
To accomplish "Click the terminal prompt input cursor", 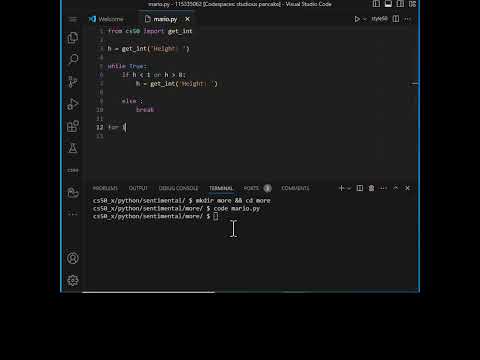I will pyautogui.click(x=216, y=216).
